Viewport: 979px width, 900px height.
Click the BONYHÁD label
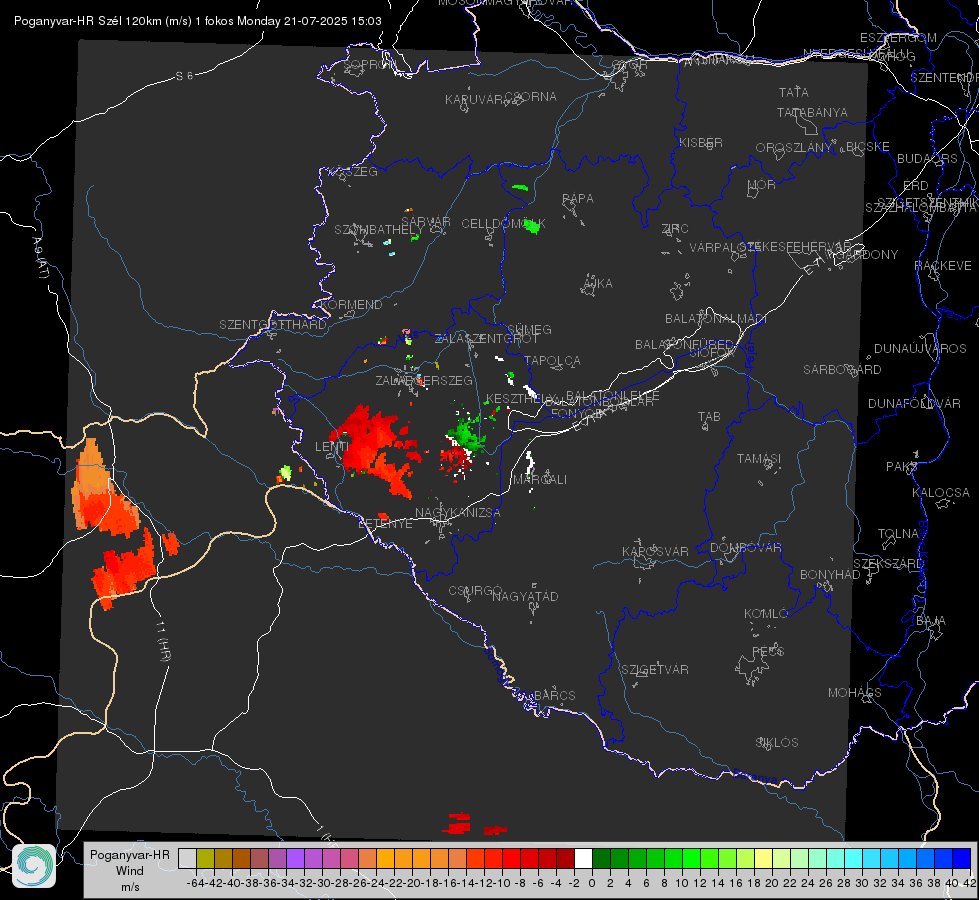830,575
